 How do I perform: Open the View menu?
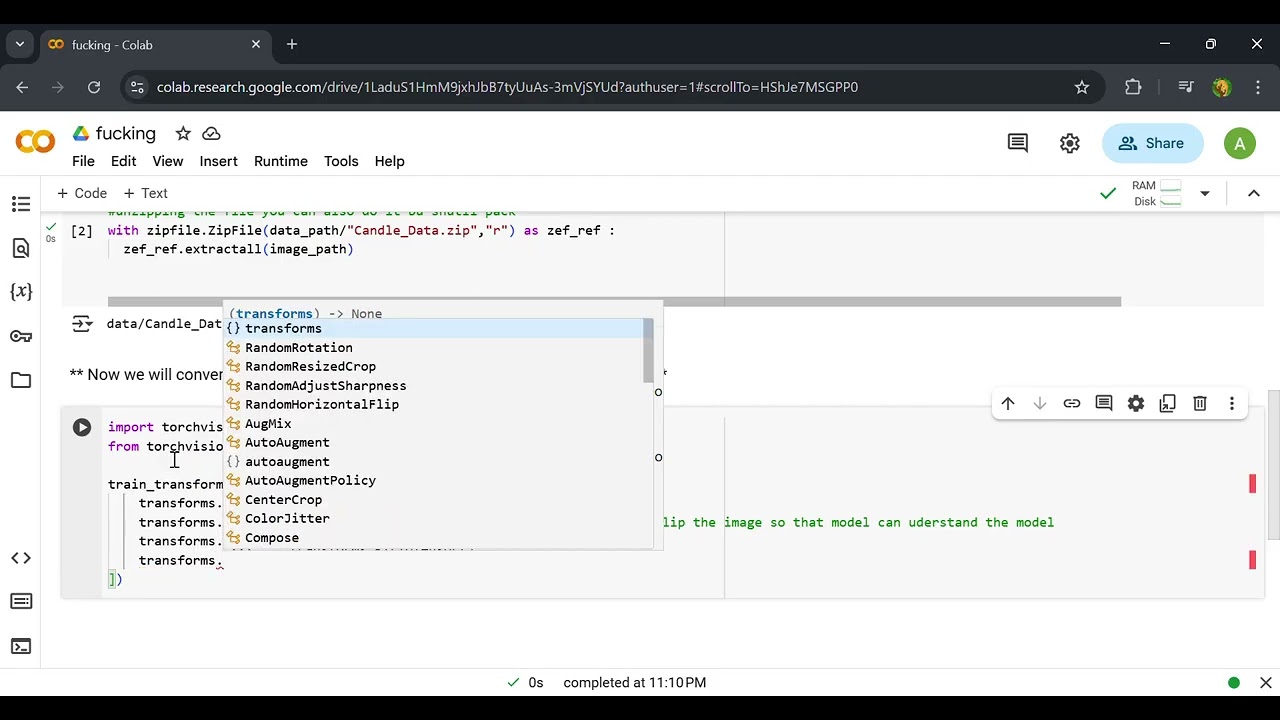[167, 161]
